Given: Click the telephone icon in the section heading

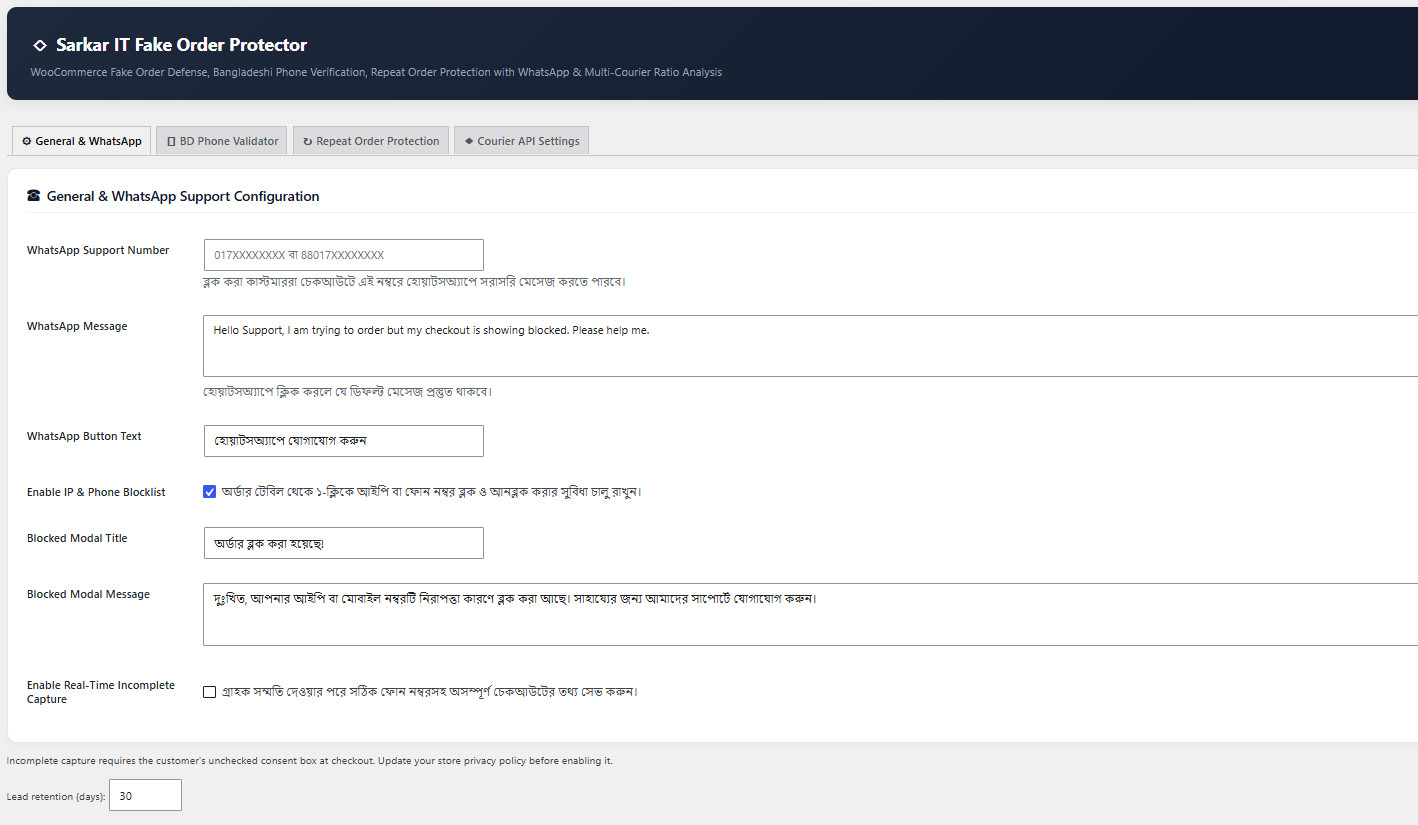Looking at the screenshot, I should coord(34,196).
